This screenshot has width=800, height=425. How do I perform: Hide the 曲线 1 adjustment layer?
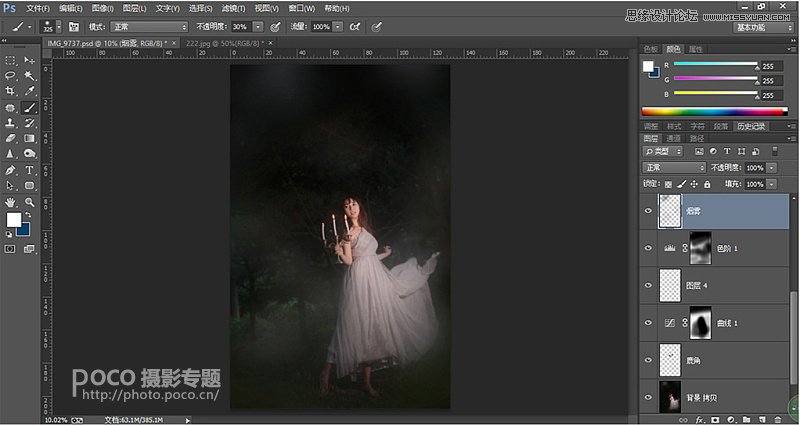point(648,322)
